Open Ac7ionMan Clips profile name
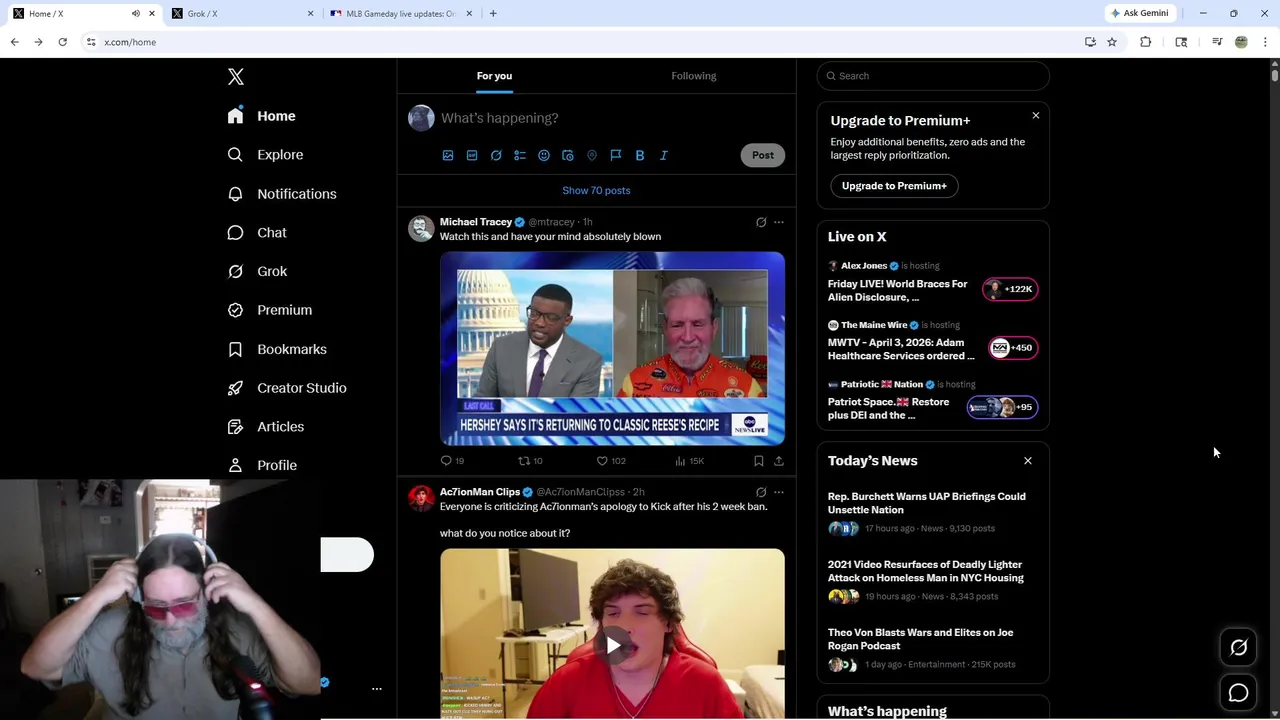This screenshot has height=720, width=1280. pos(480,492)
